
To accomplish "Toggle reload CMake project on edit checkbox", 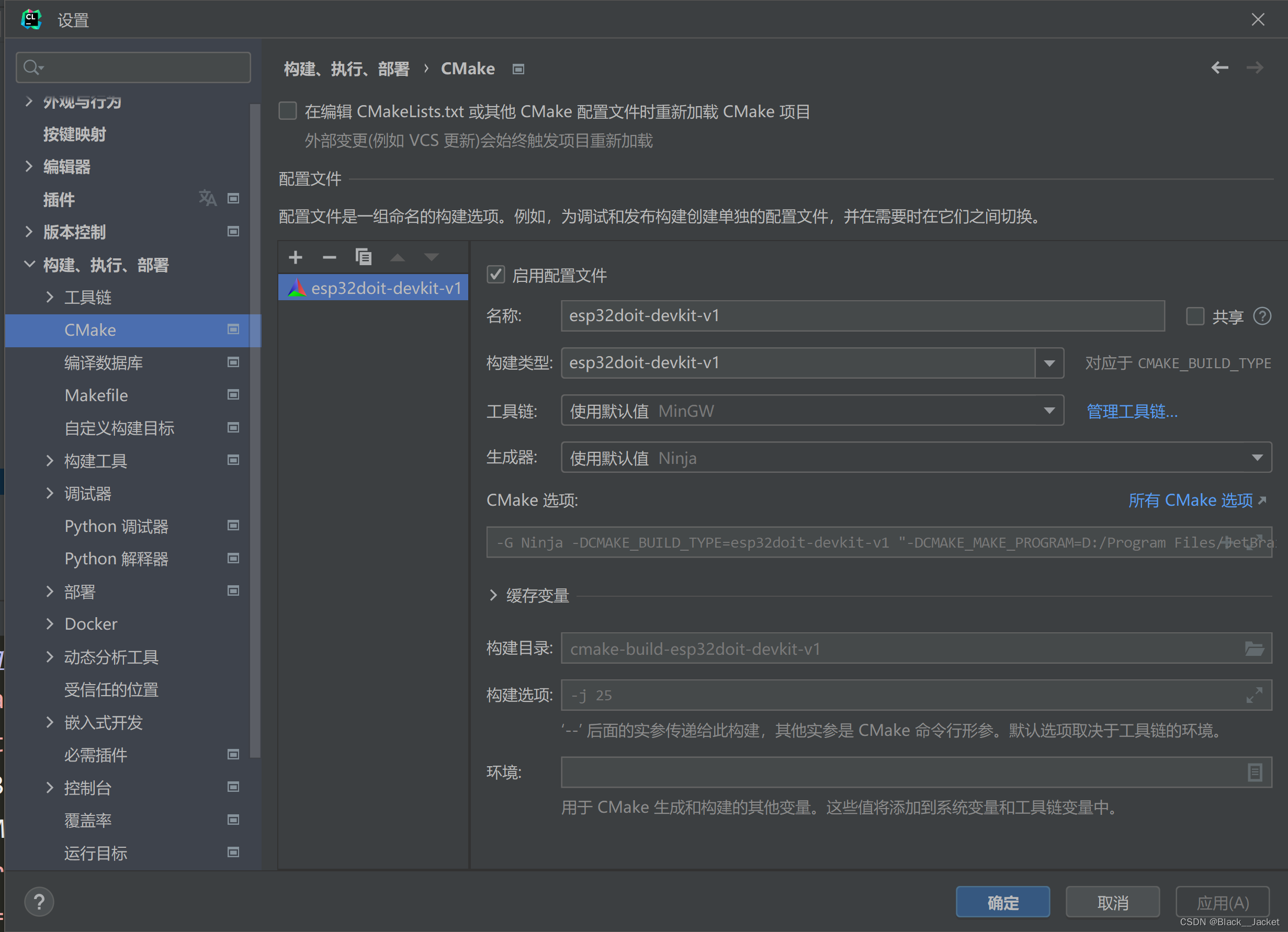I will click(x=288, y=111).
